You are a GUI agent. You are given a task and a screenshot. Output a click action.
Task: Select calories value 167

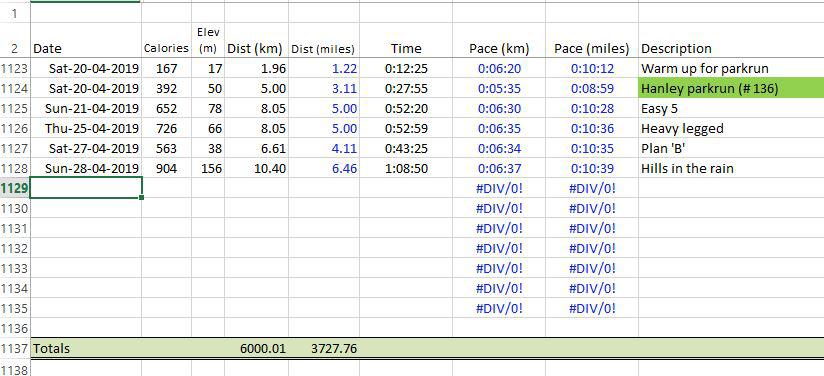[x=166, y=68]
